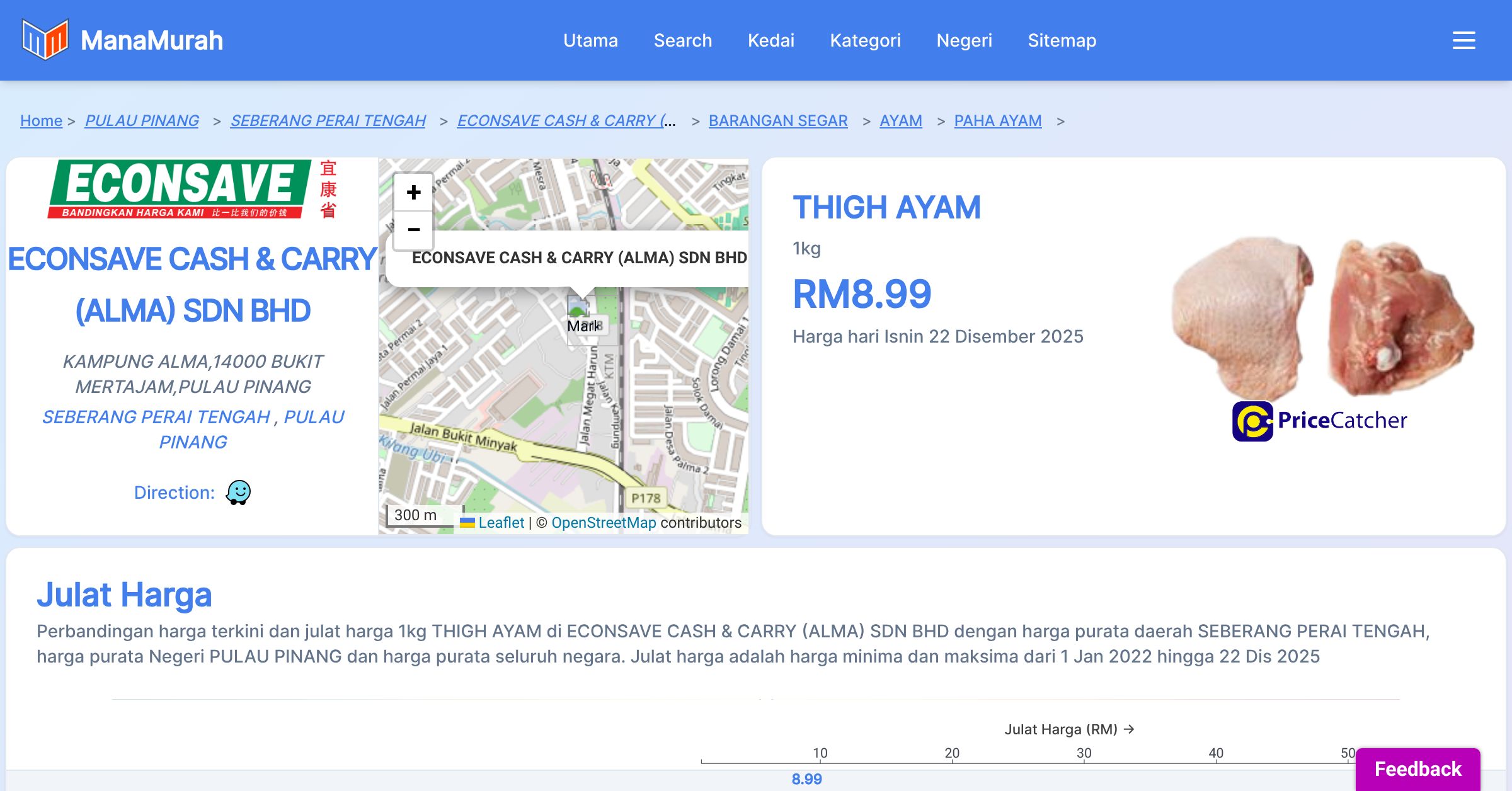Open the OpenStreetMap attribution link
This screenshot has height=791, width=1512.
(x=603, y=523)
